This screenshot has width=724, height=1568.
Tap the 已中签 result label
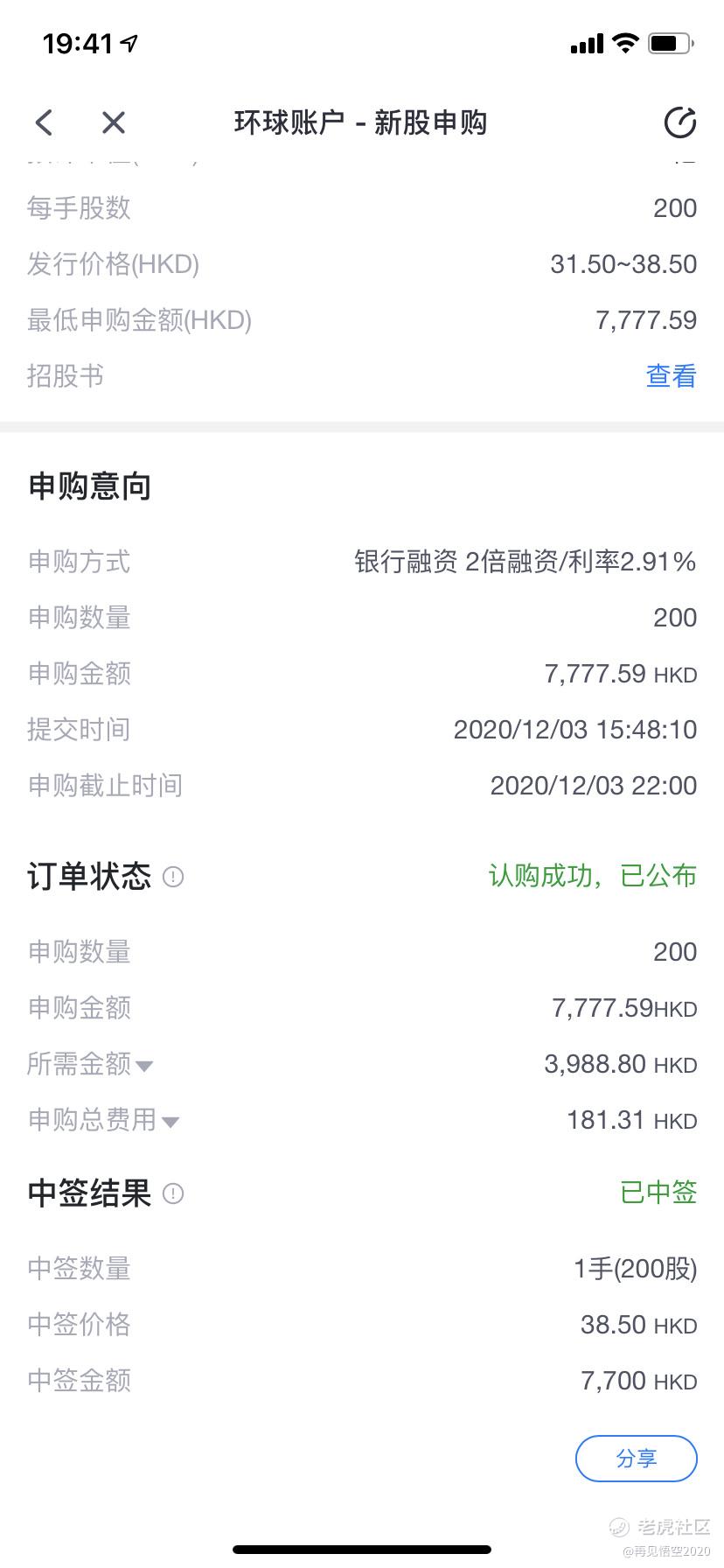click(658, 1193)
